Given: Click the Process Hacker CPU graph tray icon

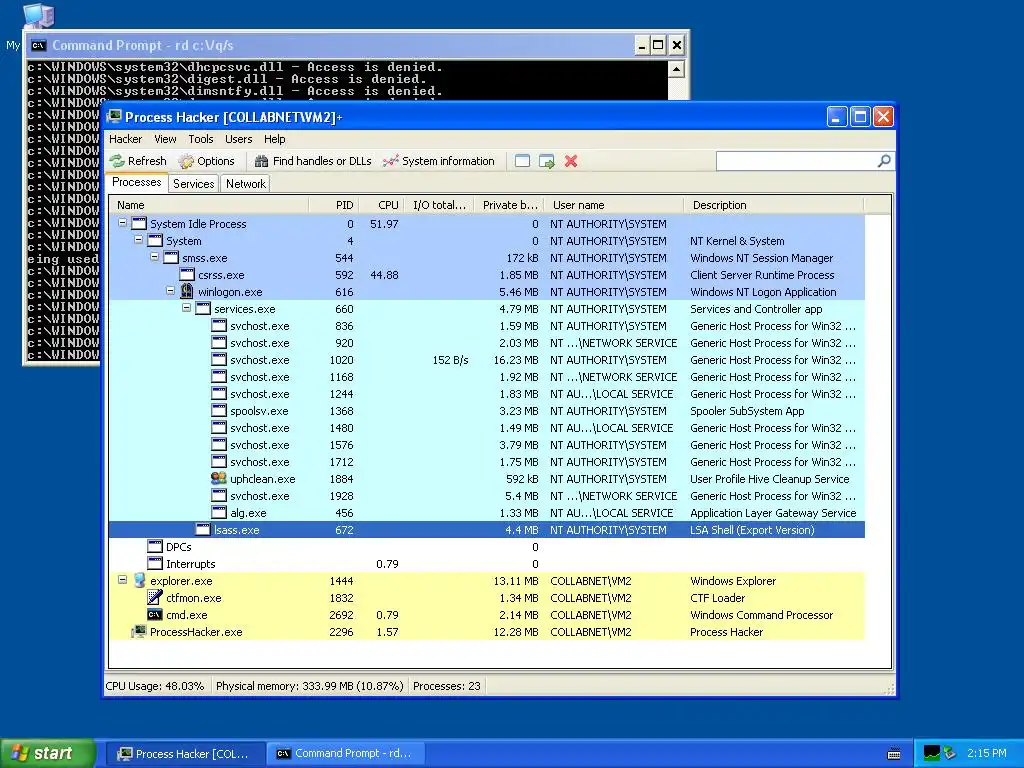Looking at the screenshot, I should click(932, 754).
